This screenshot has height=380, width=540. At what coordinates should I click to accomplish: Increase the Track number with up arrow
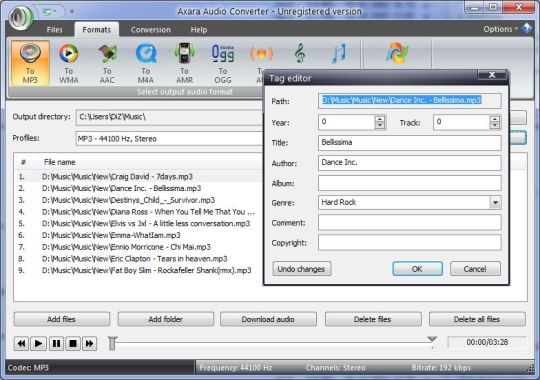click(x=495, y=119)
